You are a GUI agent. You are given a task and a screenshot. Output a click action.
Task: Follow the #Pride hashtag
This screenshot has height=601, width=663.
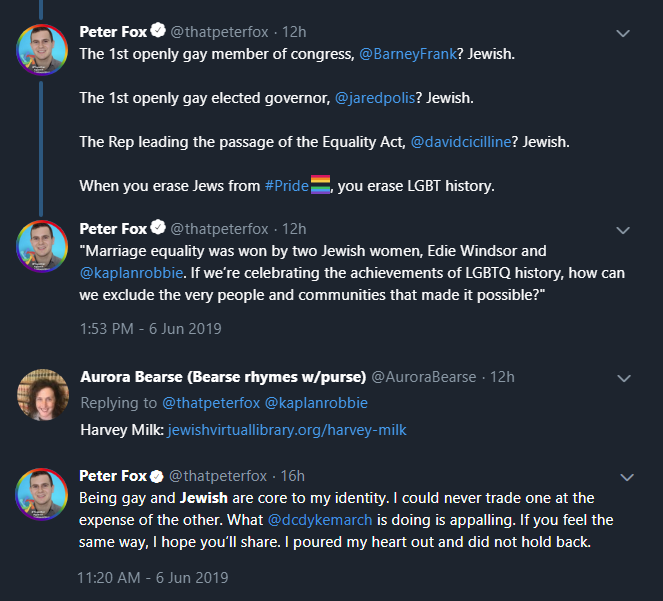pyautogui.click(x=286, y=186)
